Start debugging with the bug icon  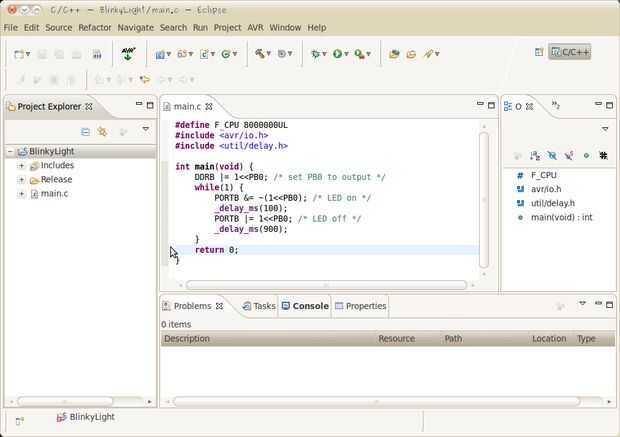[316, 53]
